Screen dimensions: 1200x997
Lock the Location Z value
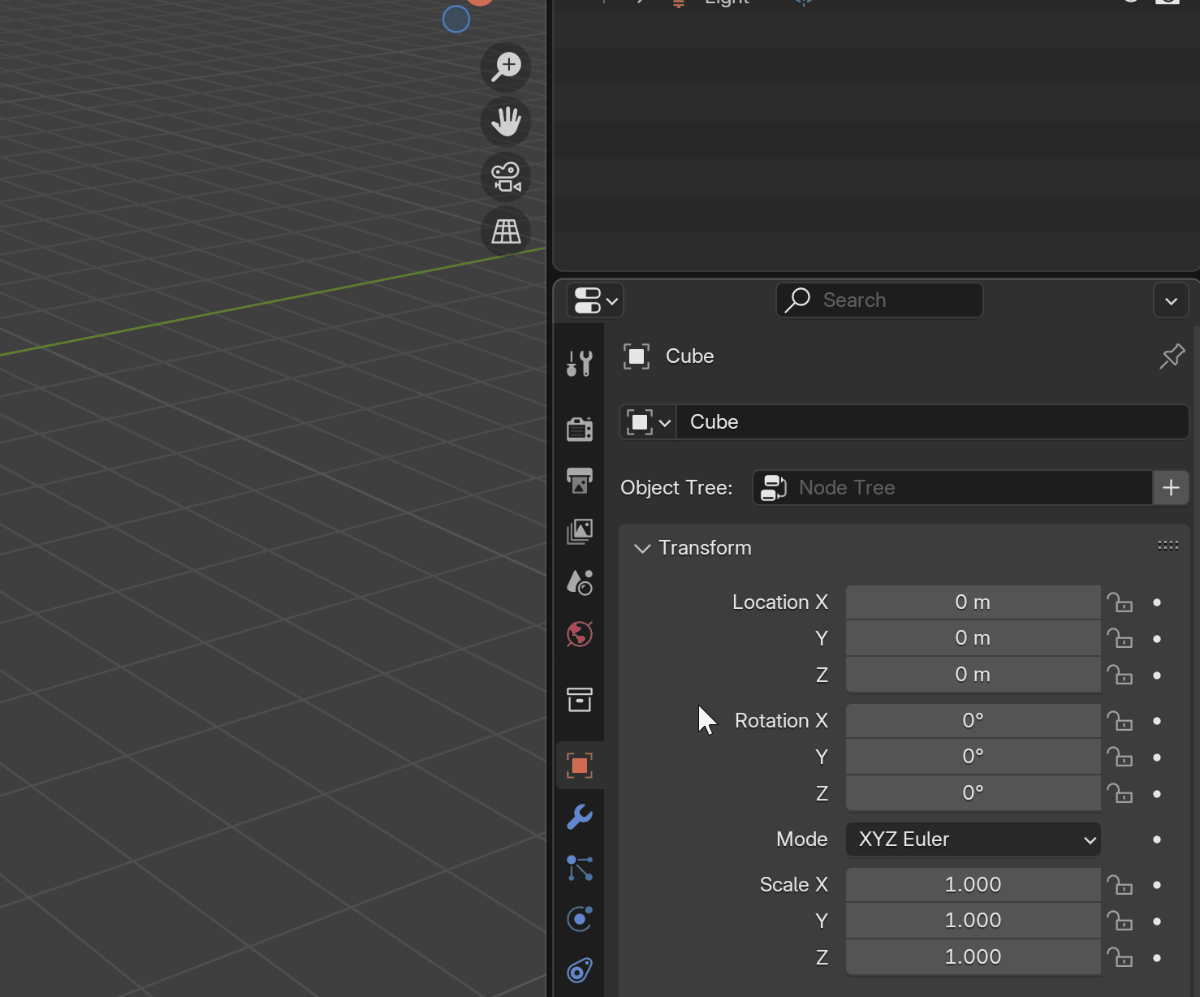[1119, 676]
